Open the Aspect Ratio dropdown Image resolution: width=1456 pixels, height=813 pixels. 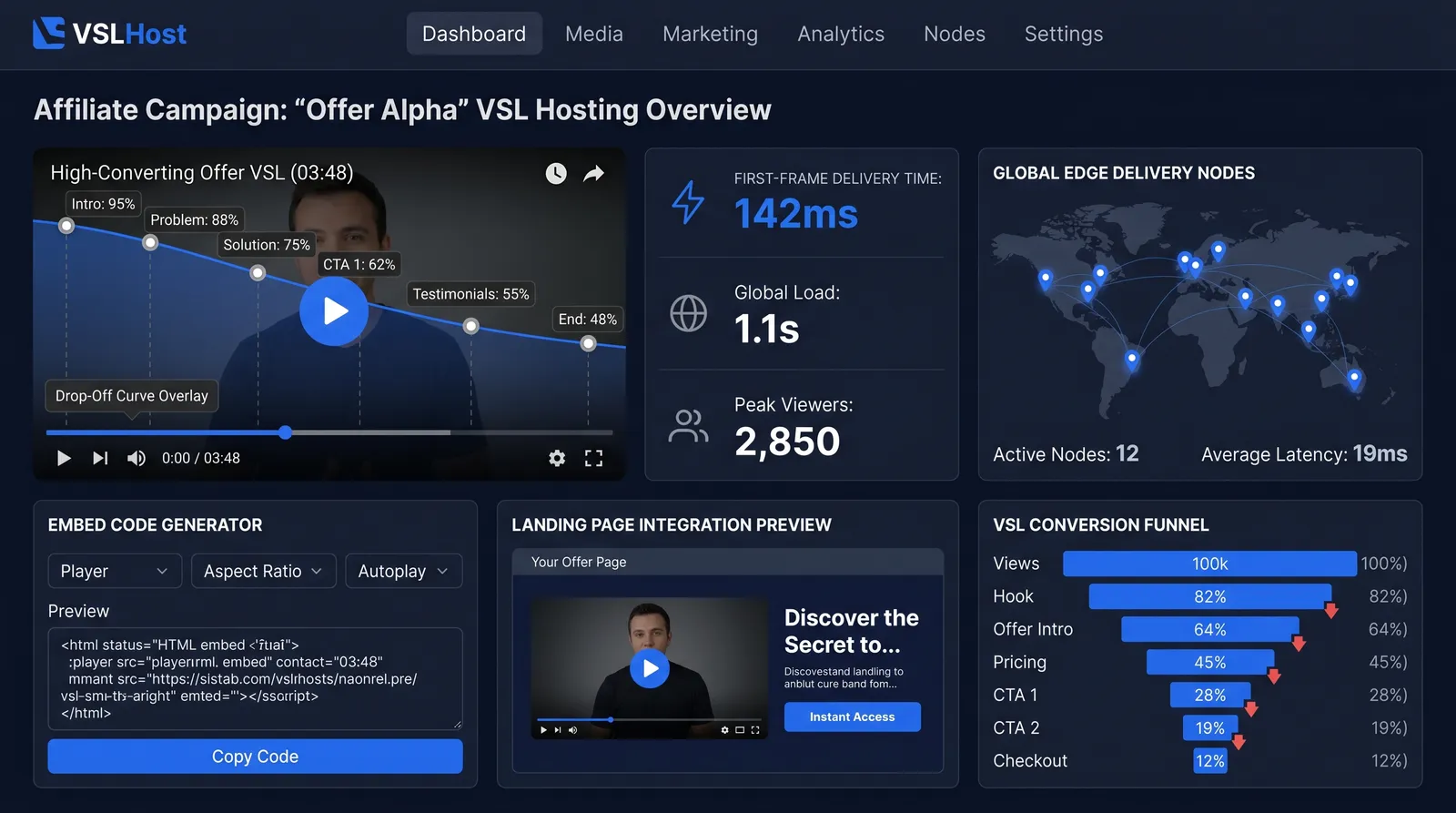point(264,571)
